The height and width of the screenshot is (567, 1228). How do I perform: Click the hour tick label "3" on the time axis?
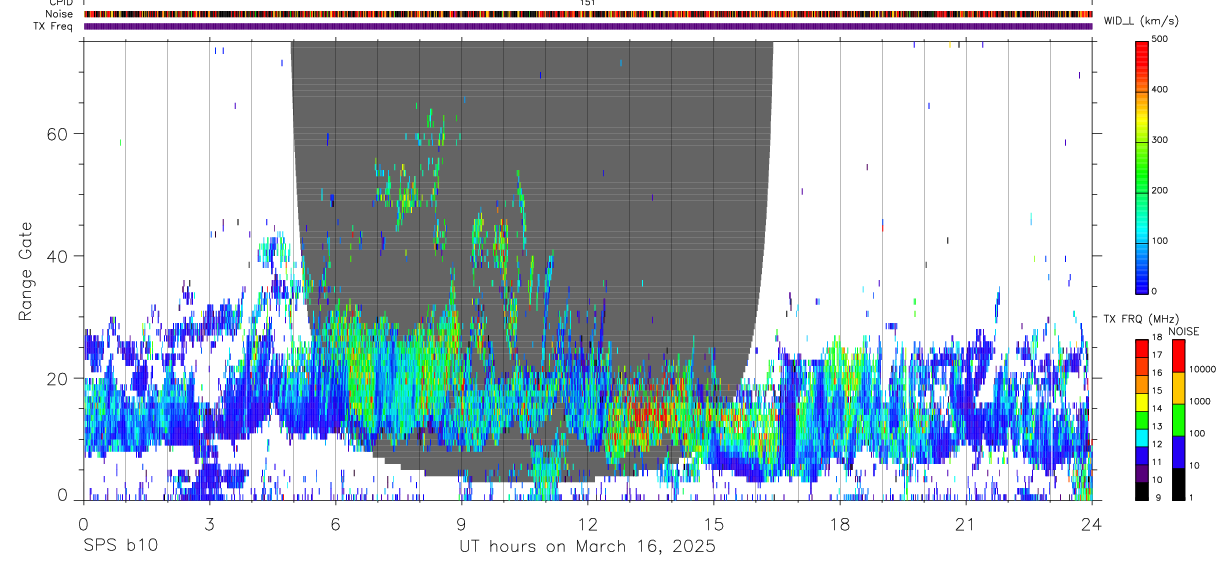(x=209, y=525)
